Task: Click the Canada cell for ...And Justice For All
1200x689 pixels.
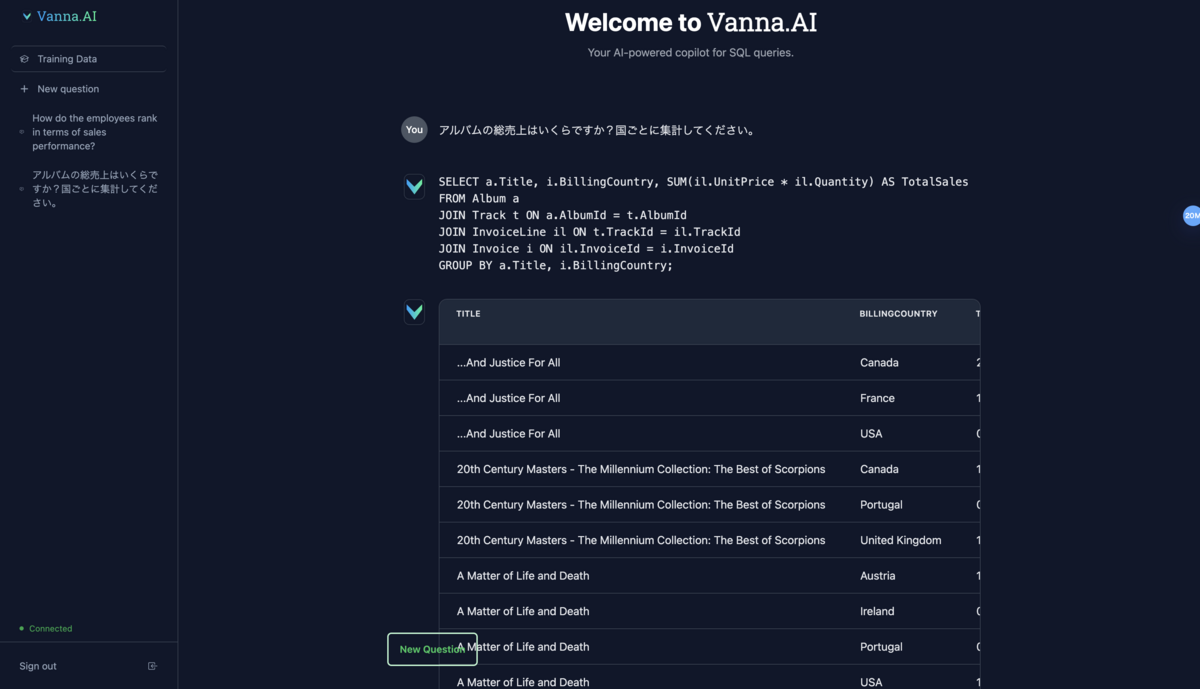Action: click(x=879, y=363)
